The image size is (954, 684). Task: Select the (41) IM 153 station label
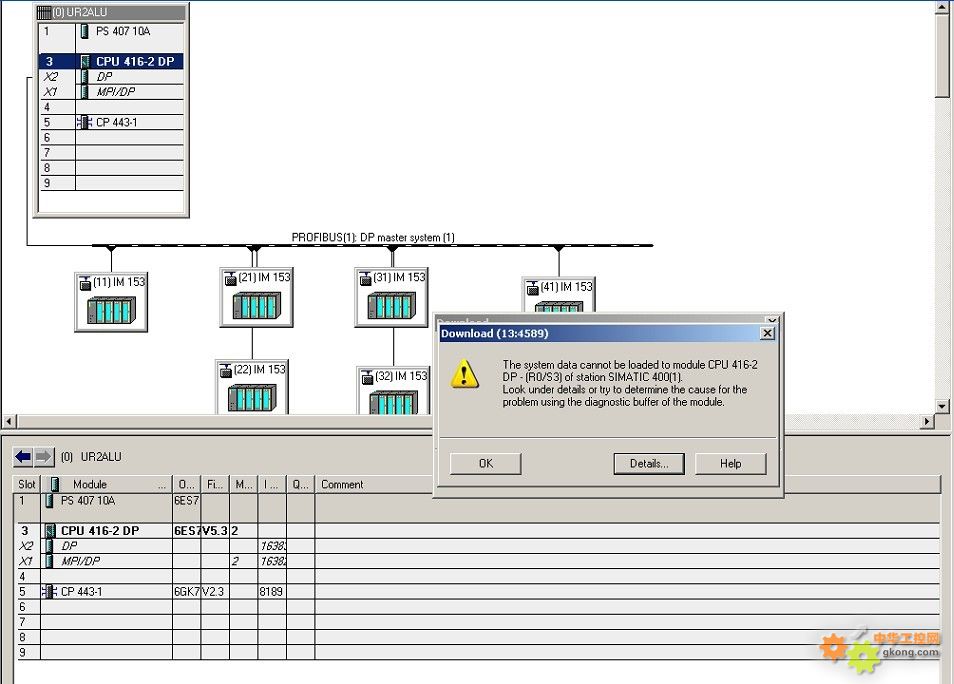tap(566, 287)
